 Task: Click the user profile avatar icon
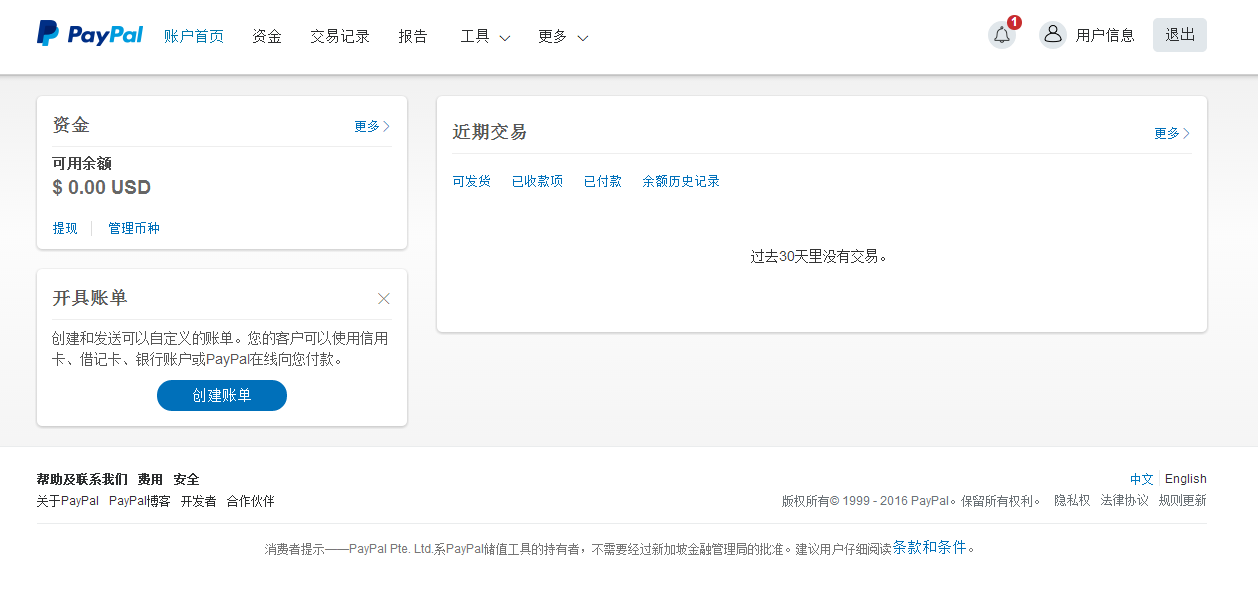pos(1053,35)
